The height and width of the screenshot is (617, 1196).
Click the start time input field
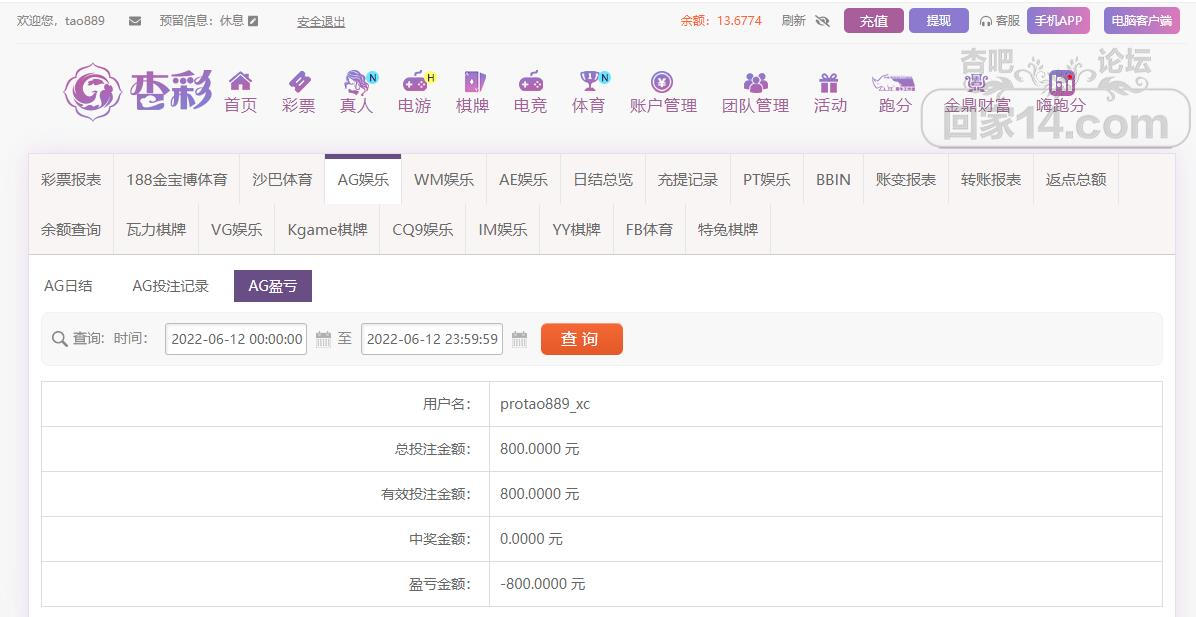tap(236, 339)
